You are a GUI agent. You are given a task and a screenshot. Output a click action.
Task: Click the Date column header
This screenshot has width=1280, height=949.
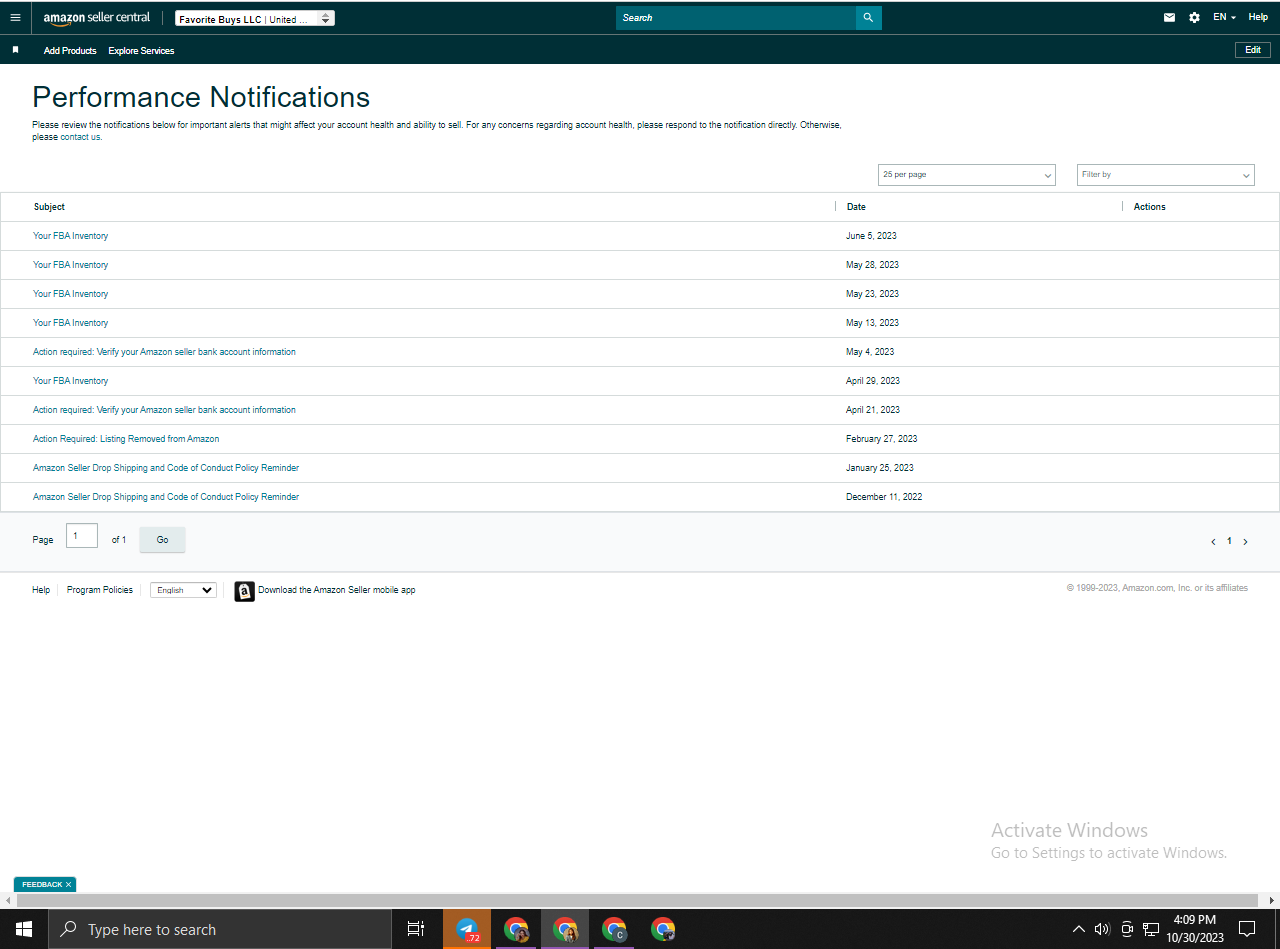click(x=856, y=207)
